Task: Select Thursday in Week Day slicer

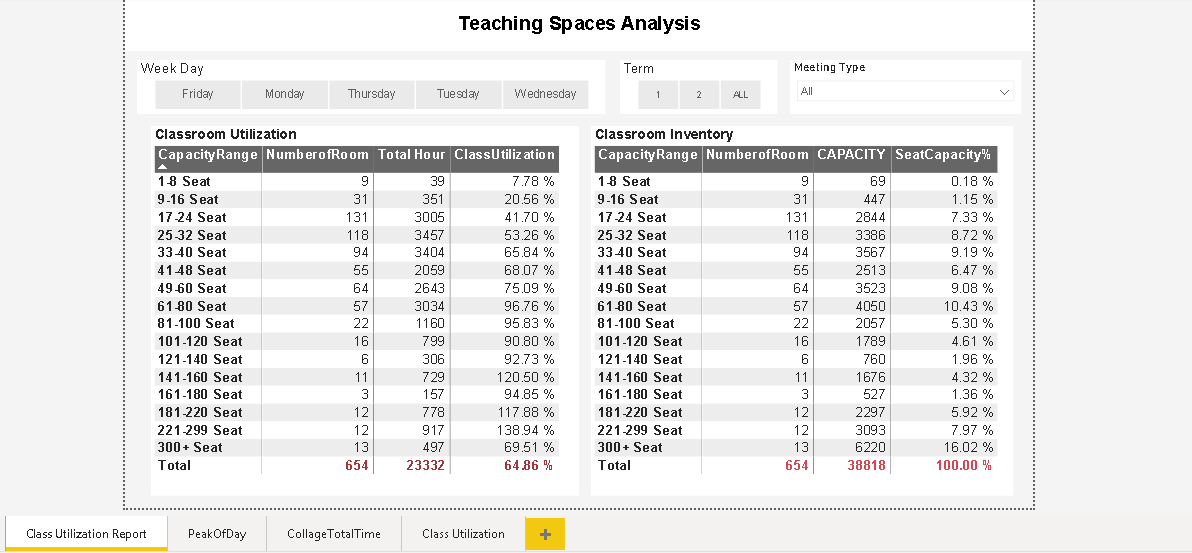Action: [x=372, y=94]
